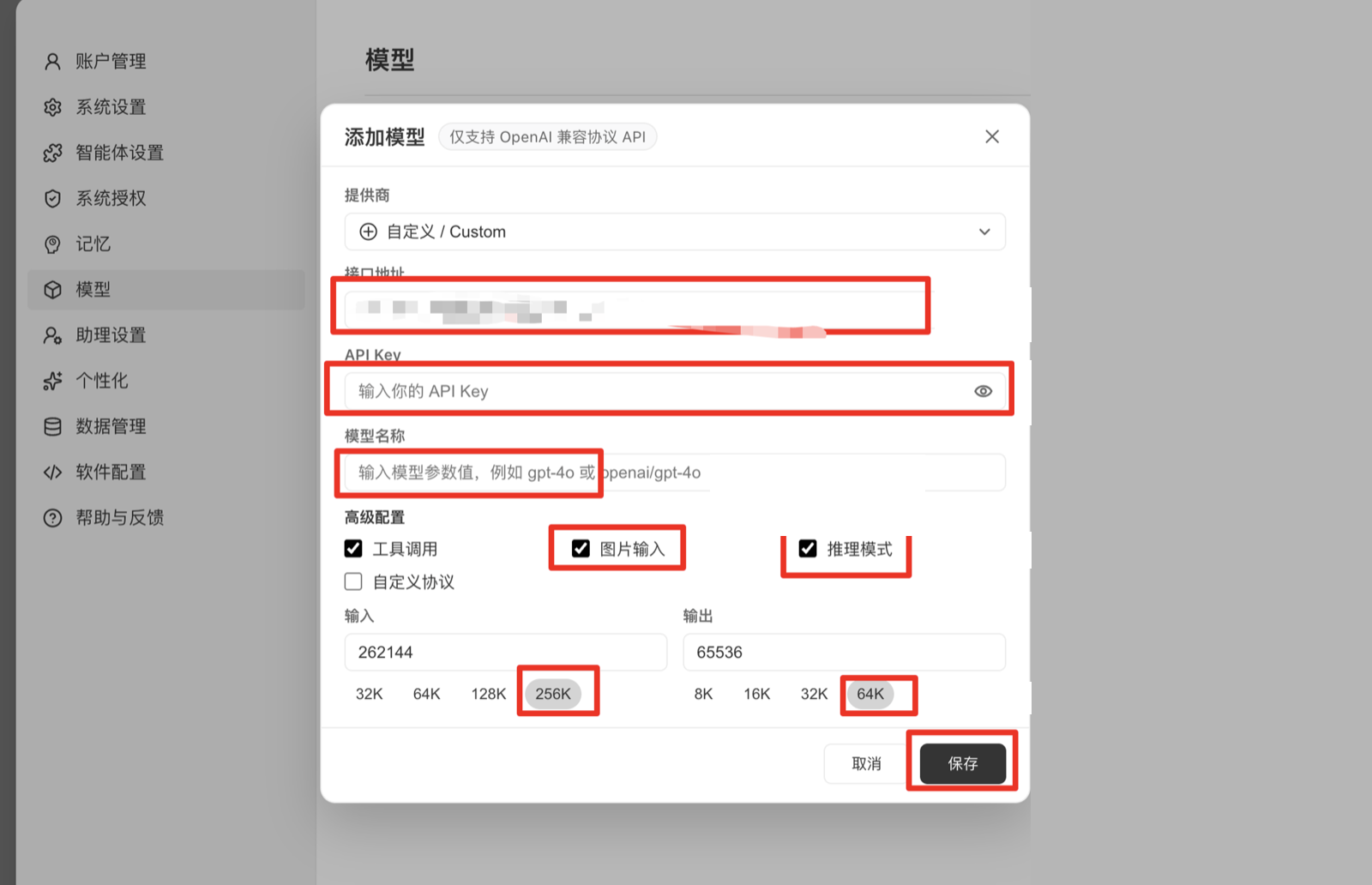The height and width of the screenshot is (885, 1372).
Task: Click the help and feedback question icon
Action: [52, 518]
